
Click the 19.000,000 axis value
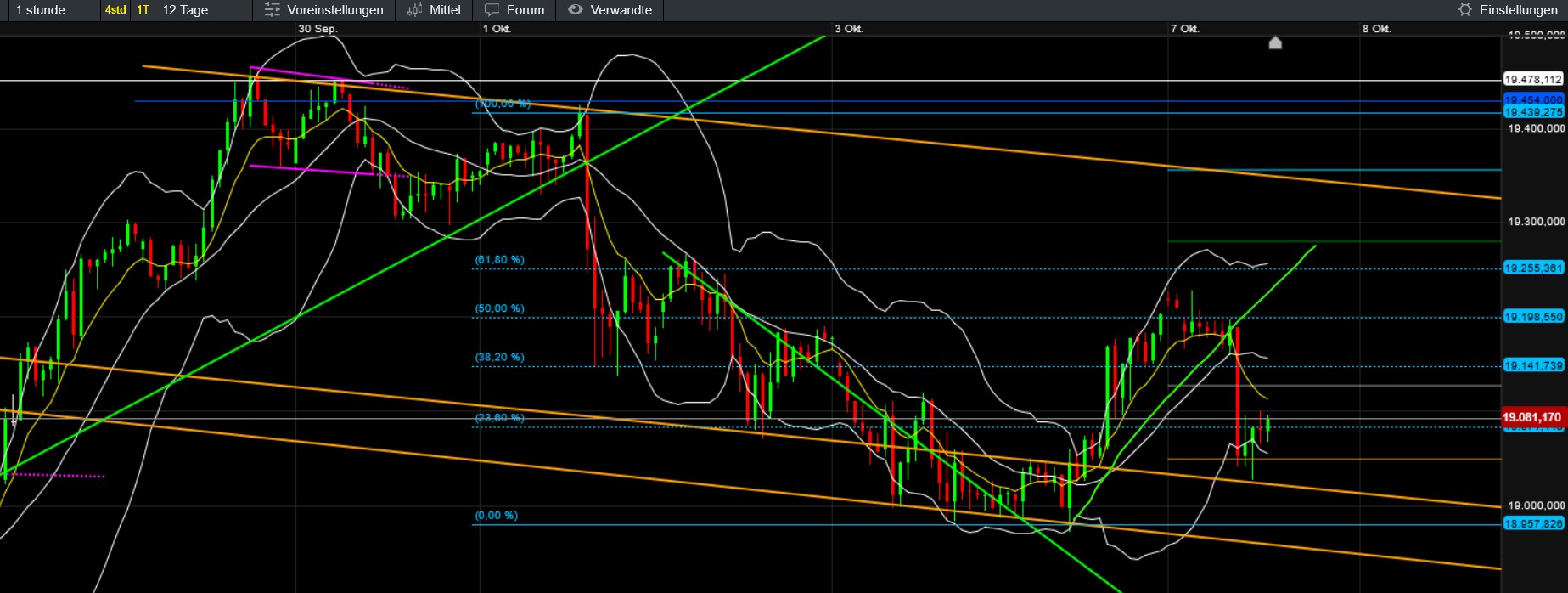pyautogui.click(x=1536, y=505)
